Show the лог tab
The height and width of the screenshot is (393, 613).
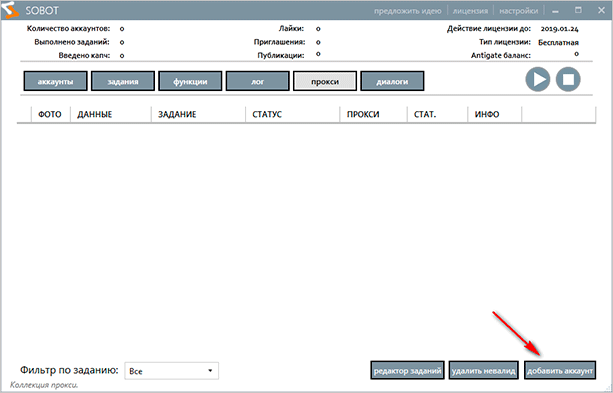coord(258,81)
